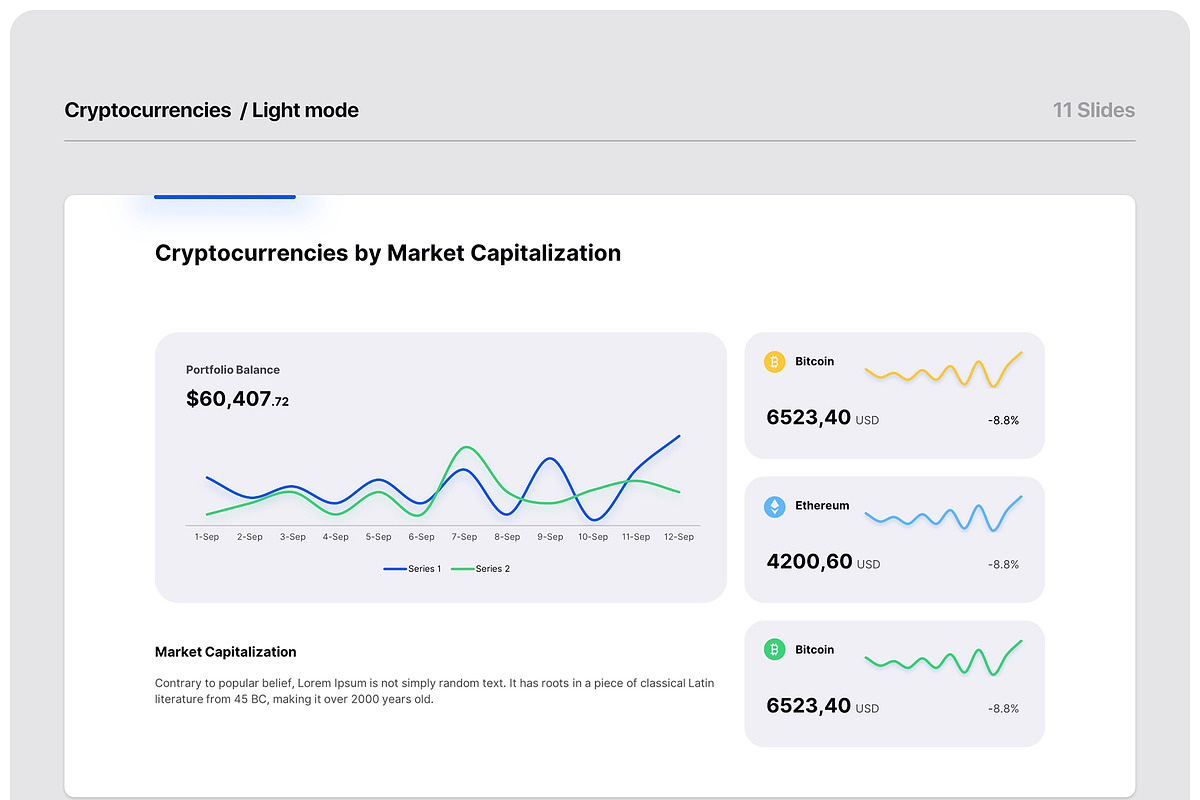Select the "Market Capitalization" subheading

226,652
